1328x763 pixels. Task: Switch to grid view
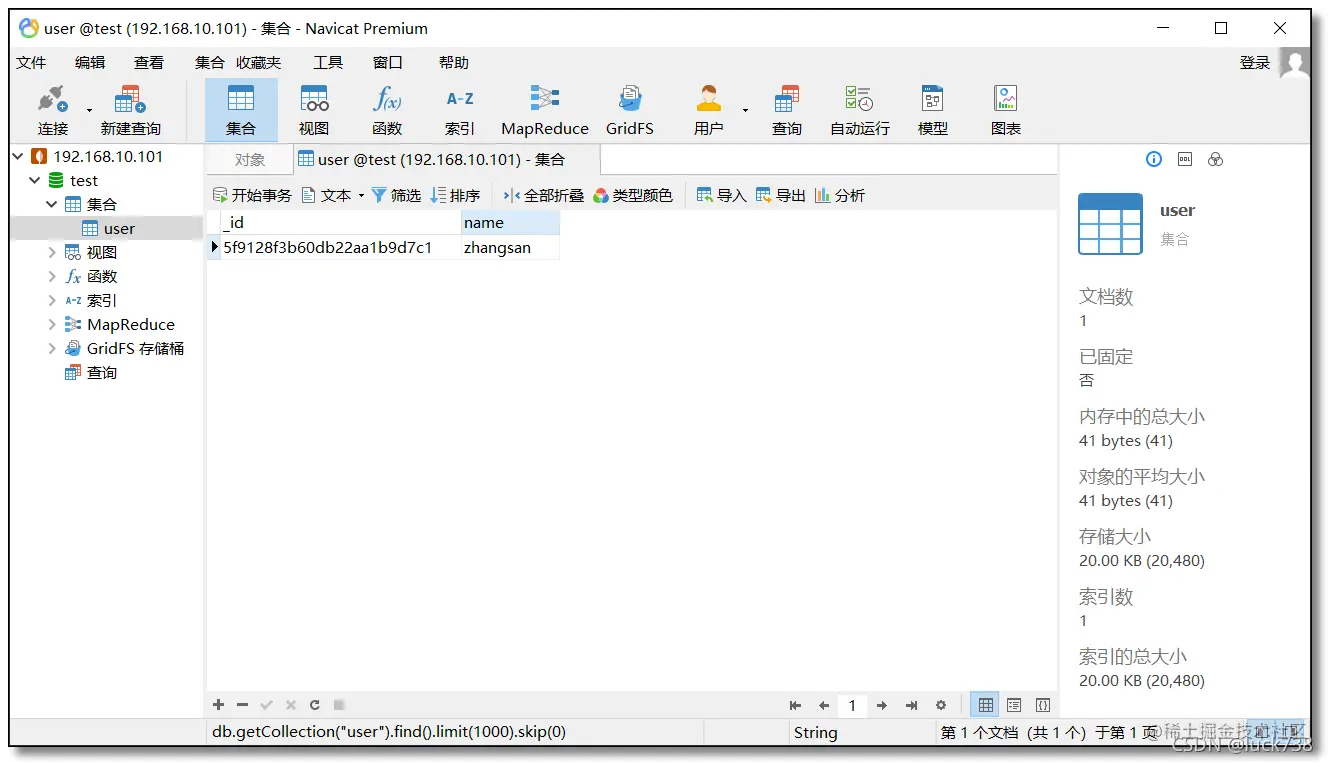coord(986,705)
